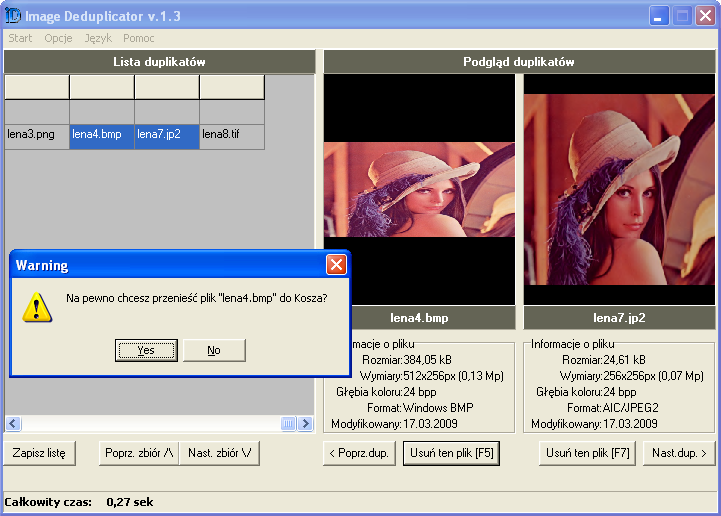Screen dimensions: 721x516
Task: Select lena3.png in the duplicate list
Action: [37, 137]
